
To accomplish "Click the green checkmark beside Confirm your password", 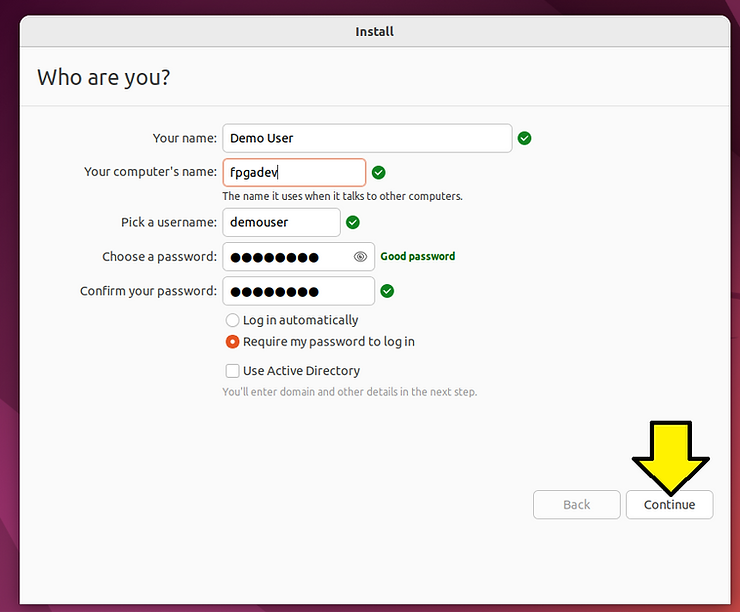I will tap(388, 291).
